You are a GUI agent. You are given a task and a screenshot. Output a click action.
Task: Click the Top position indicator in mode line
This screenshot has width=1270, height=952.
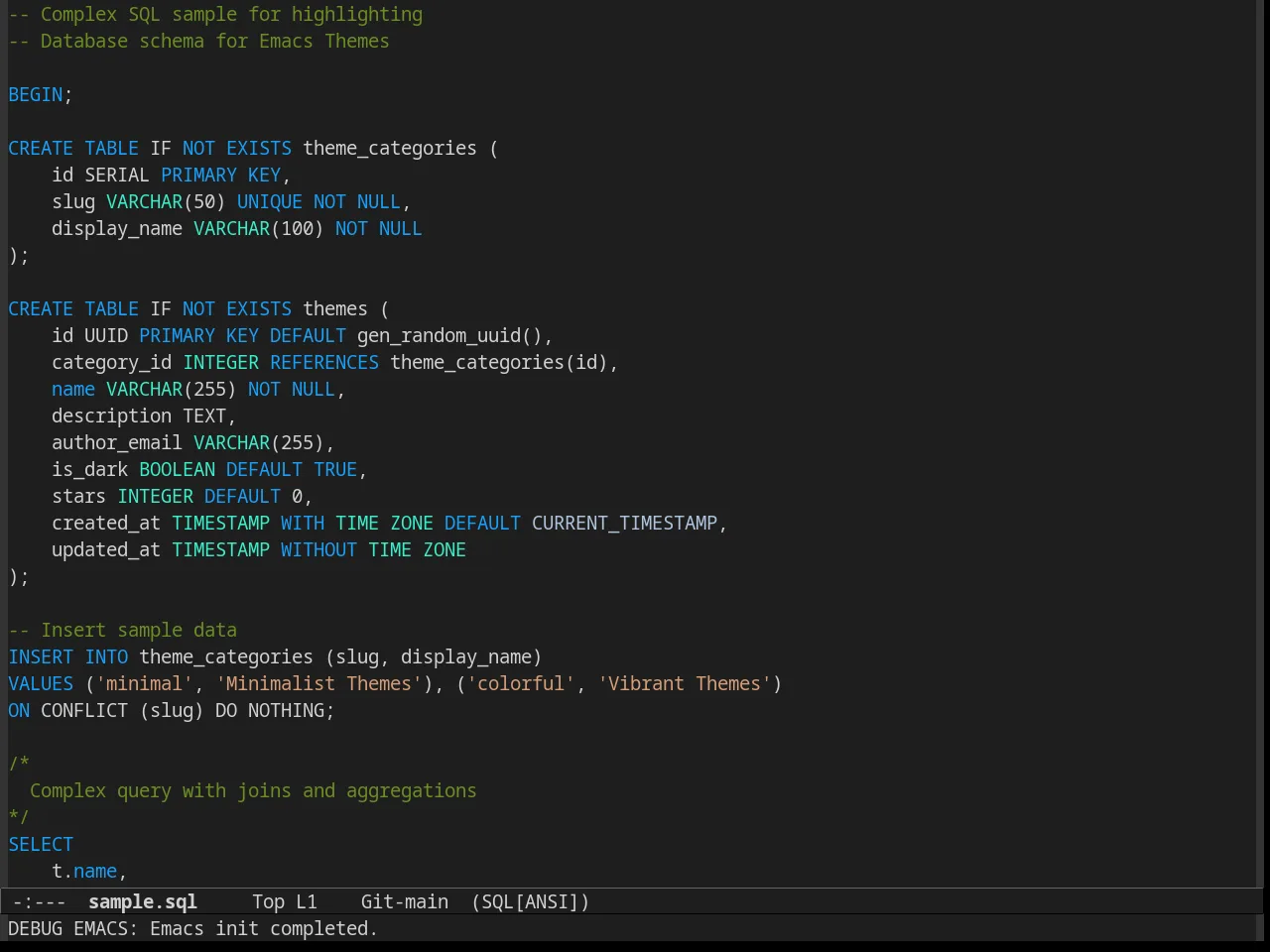[x=268, y=901]
